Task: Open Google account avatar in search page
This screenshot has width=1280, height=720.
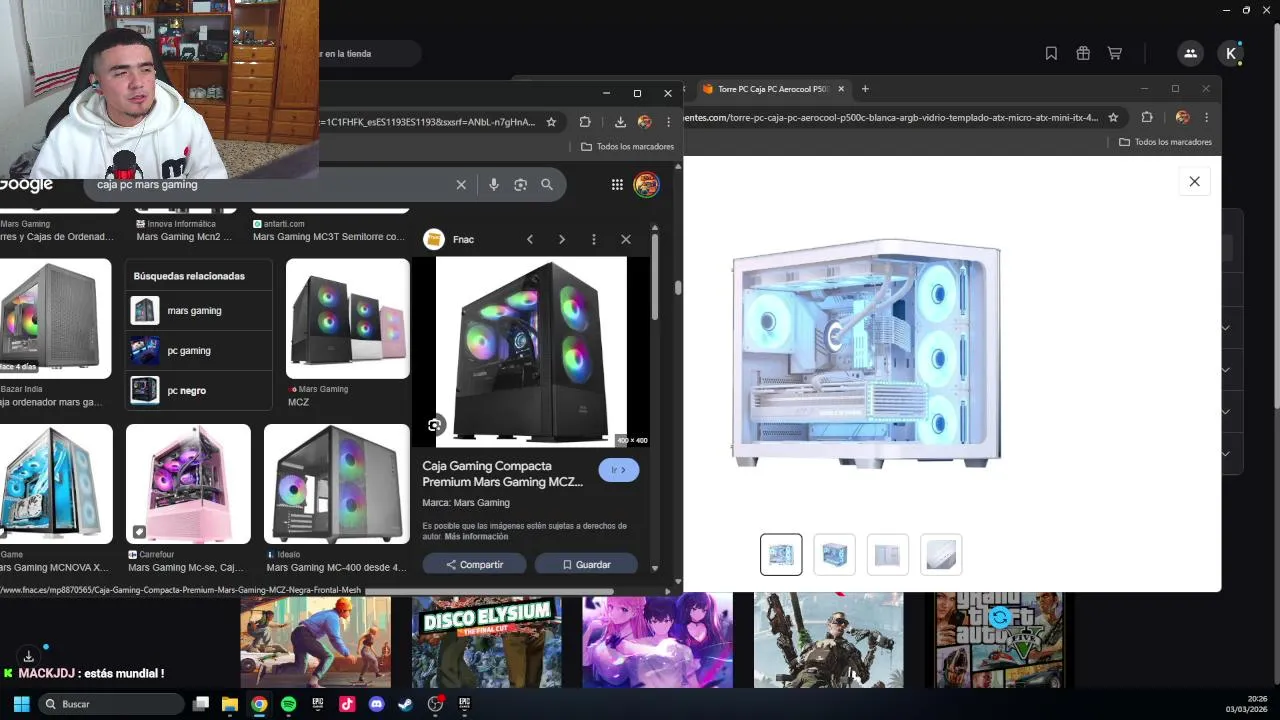Action: click(646, 185)
